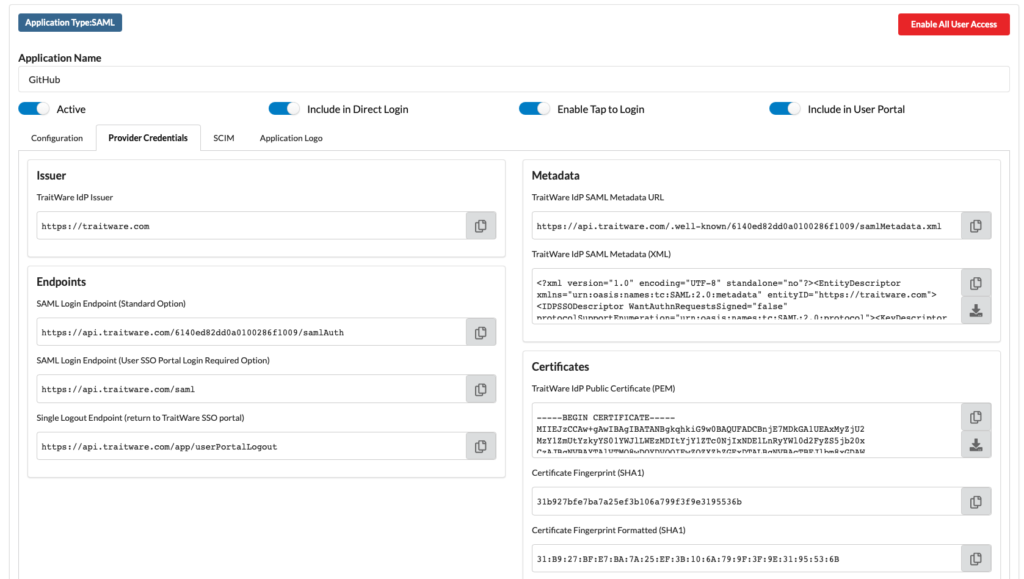Copy the User SSO Portal Login Required endpoint
The width and height of the screenshot is (1024, 579).
481,389
